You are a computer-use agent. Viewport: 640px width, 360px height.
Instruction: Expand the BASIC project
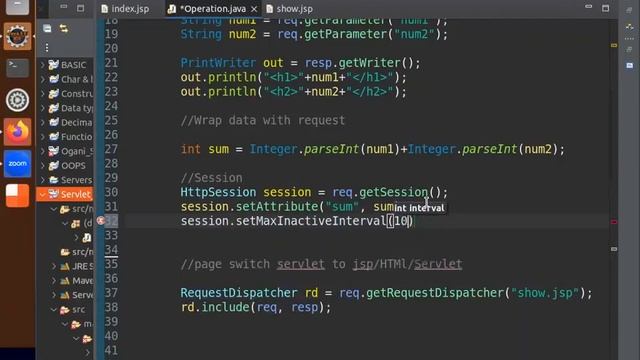(42, 65)
